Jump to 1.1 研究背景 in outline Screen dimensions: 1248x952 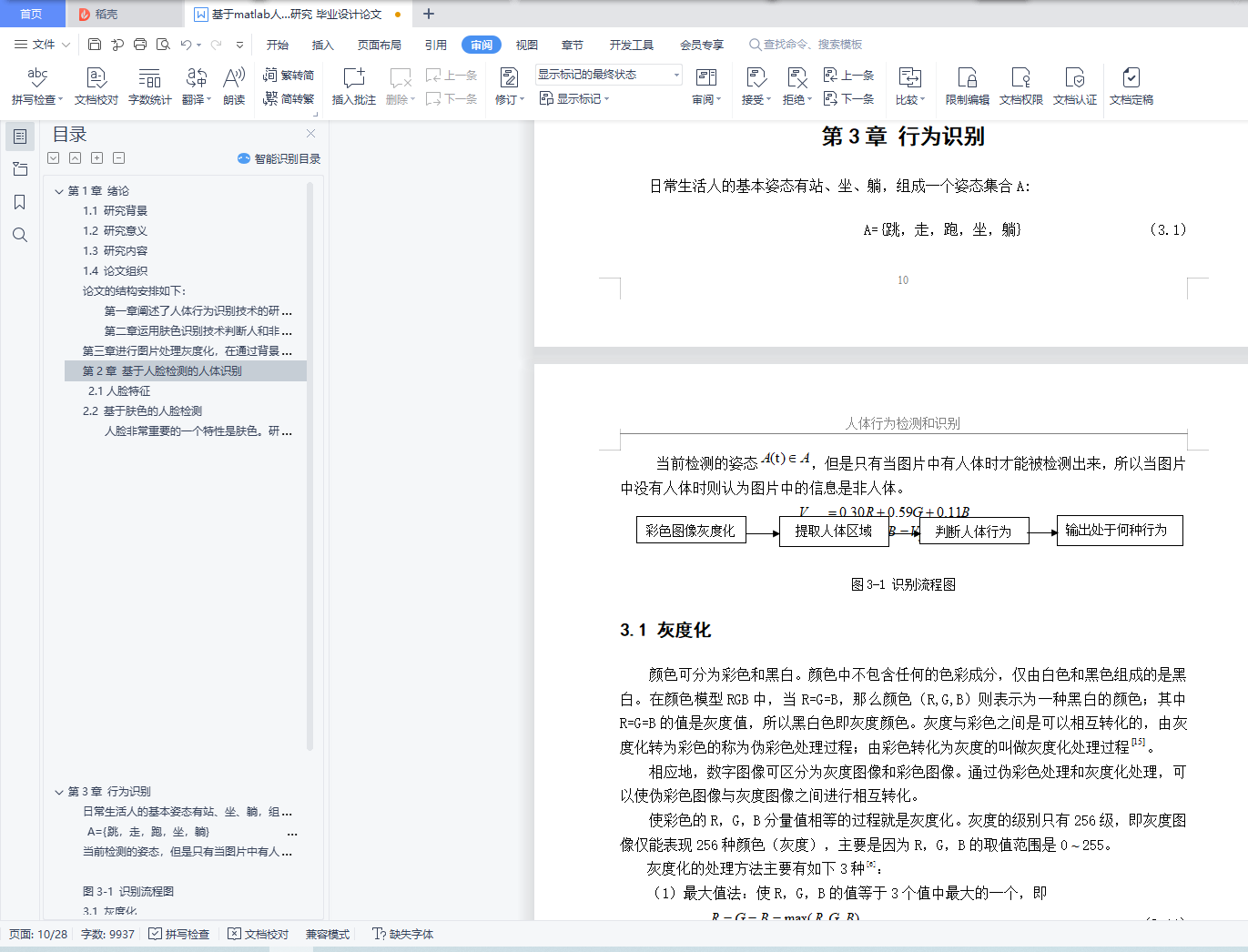tap(116, 211)
